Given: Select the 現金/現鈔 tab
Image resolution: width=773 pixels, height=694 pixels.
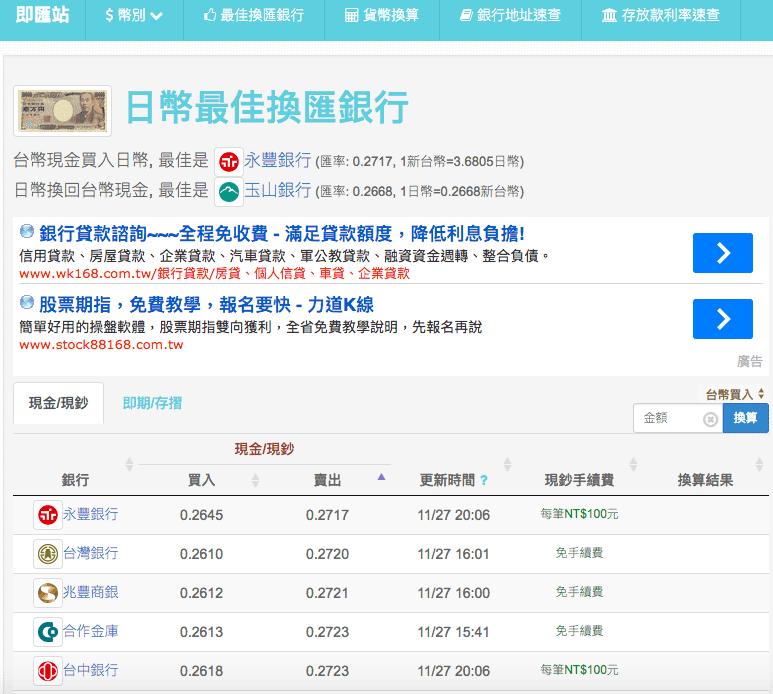Looking at the screenshot, I should (x=58, y=403).
